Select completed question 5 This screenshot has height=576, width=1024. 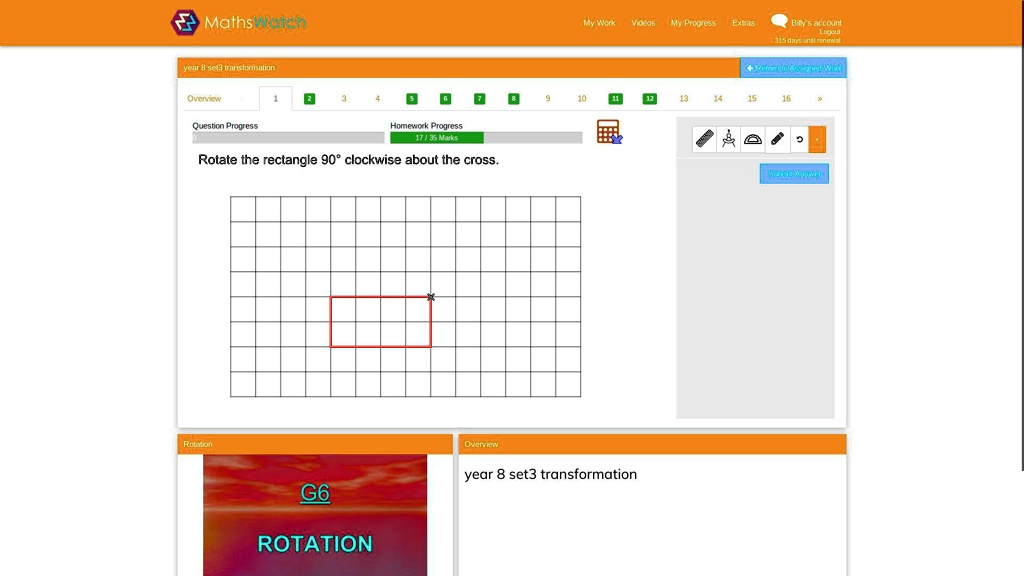411,98
